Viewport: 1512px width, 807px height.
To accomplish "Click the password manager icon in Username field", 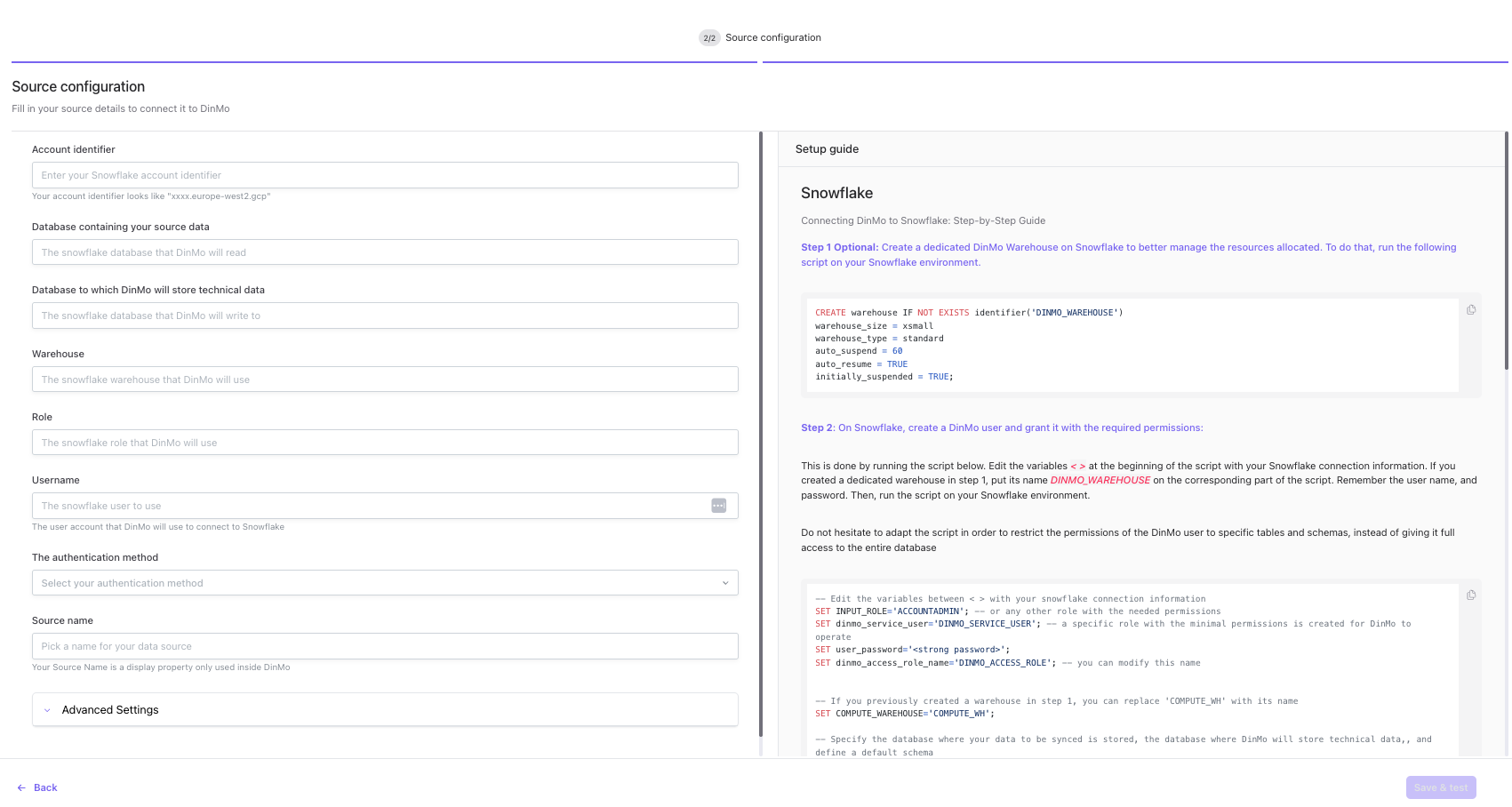I will 719,506.
